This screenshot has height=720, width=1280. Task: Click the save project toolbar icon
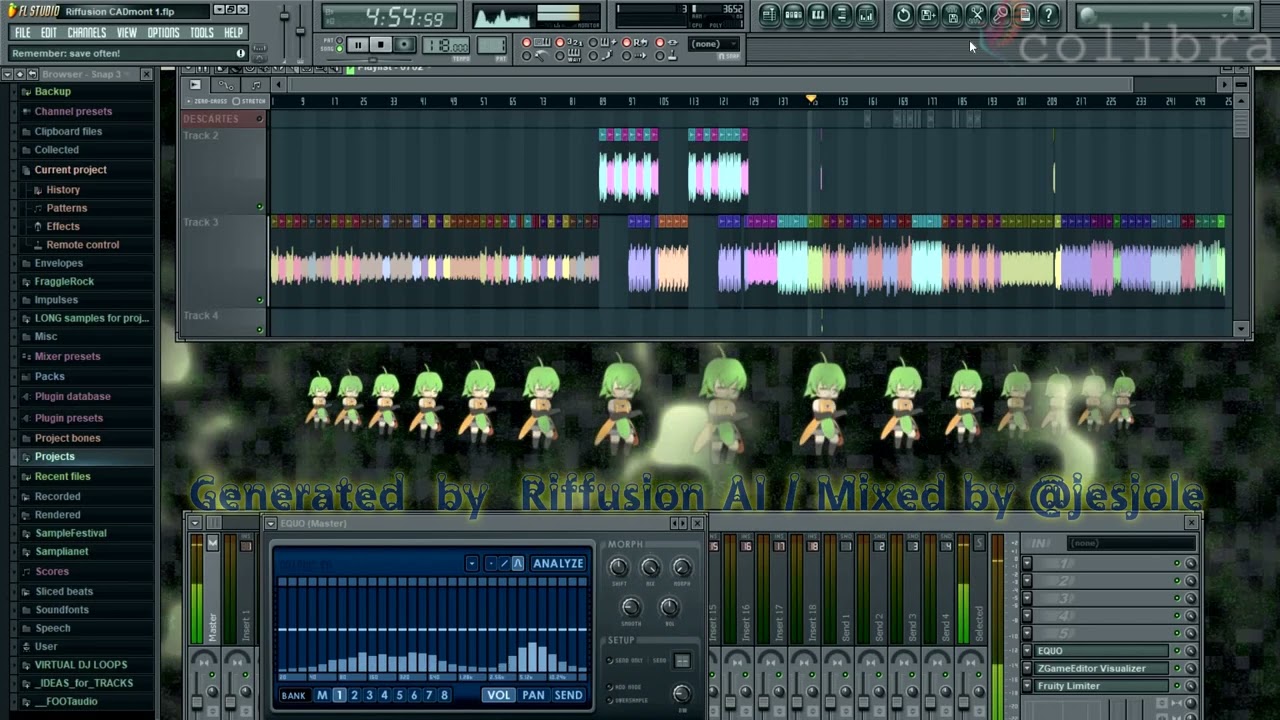pos(952,14)
